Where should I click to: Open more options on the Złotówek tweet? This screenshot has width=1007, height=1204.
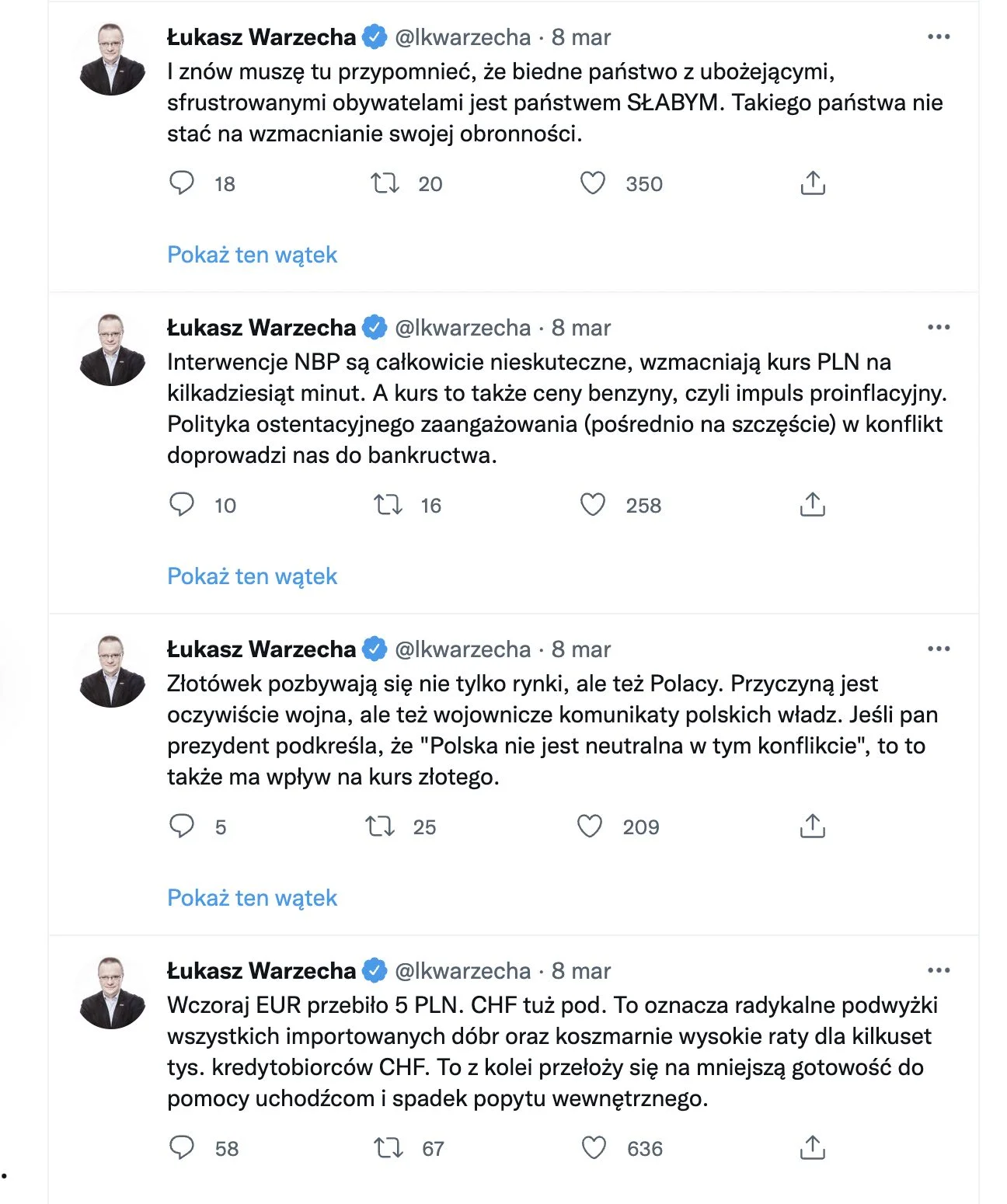(939, 649)
